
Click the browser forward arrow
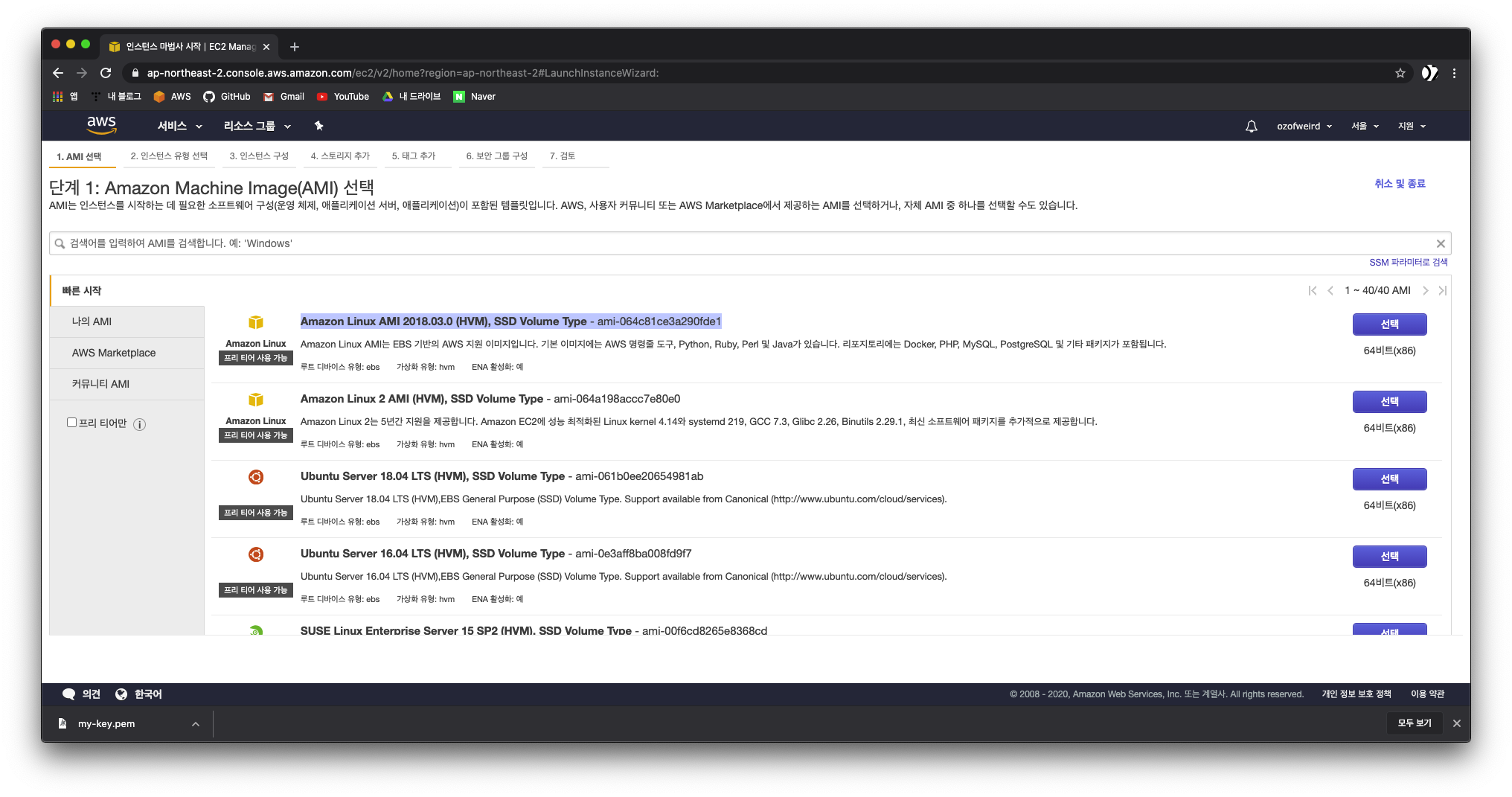click(82, 73)
